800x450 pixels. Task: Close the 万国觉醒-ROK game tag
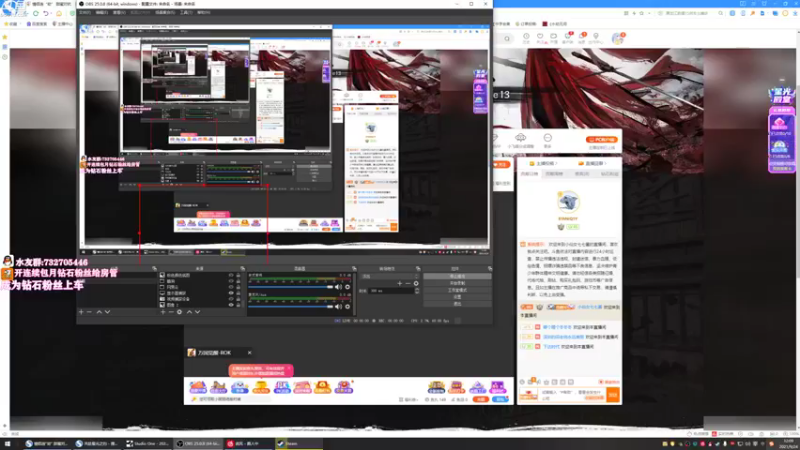coord(249,353)
